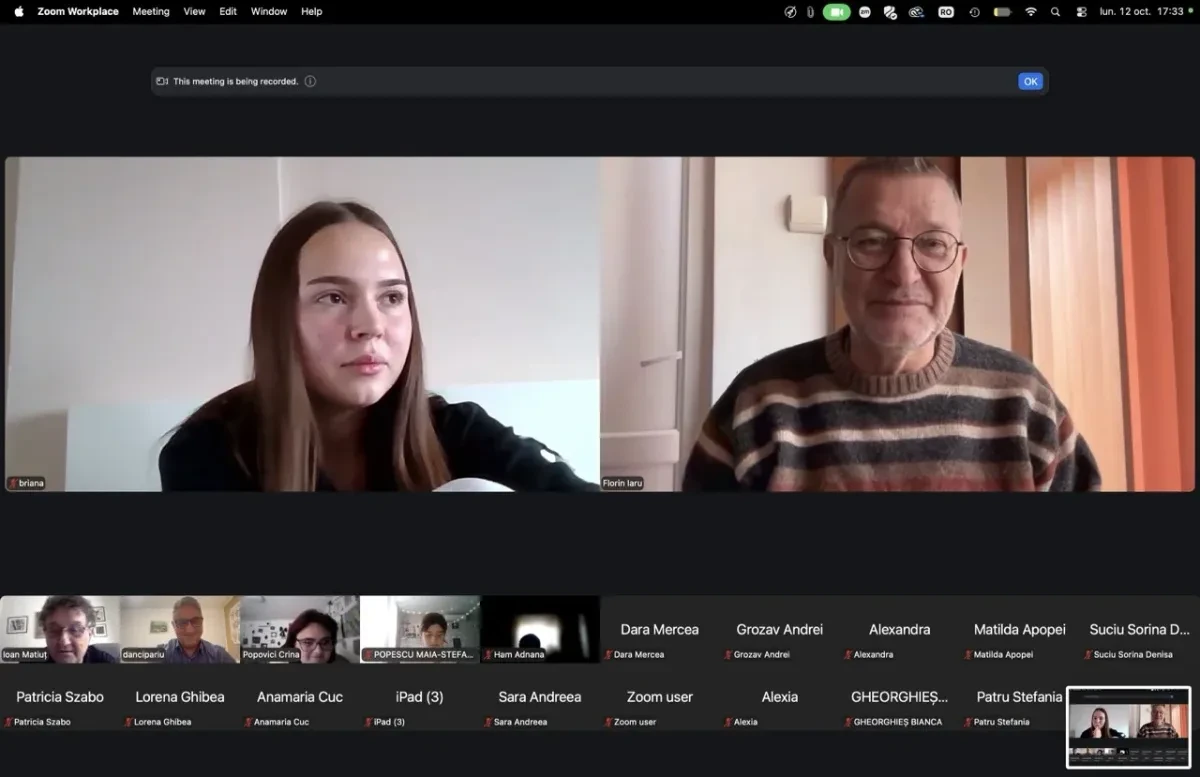
Task: Select the Anamaria Cuc participant tile
Action: click(300, 697)
